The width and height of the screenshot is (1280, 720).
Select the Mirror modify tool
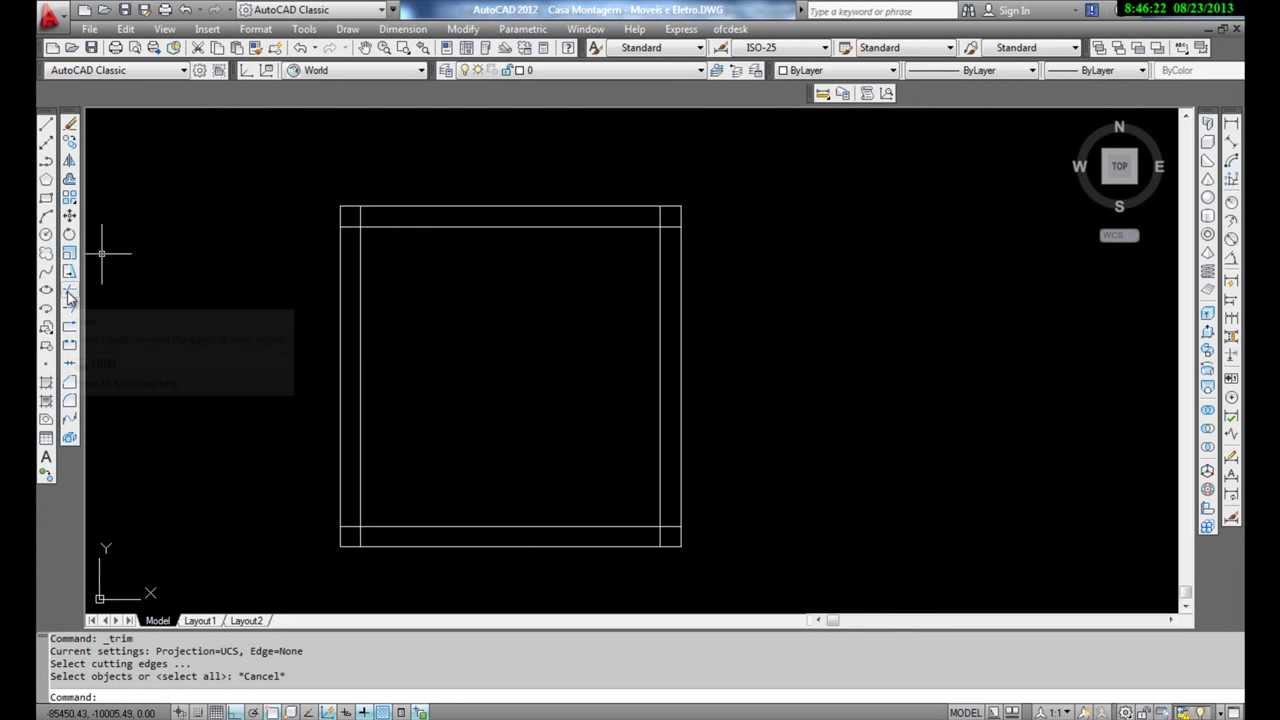click(x=69, y=161)
